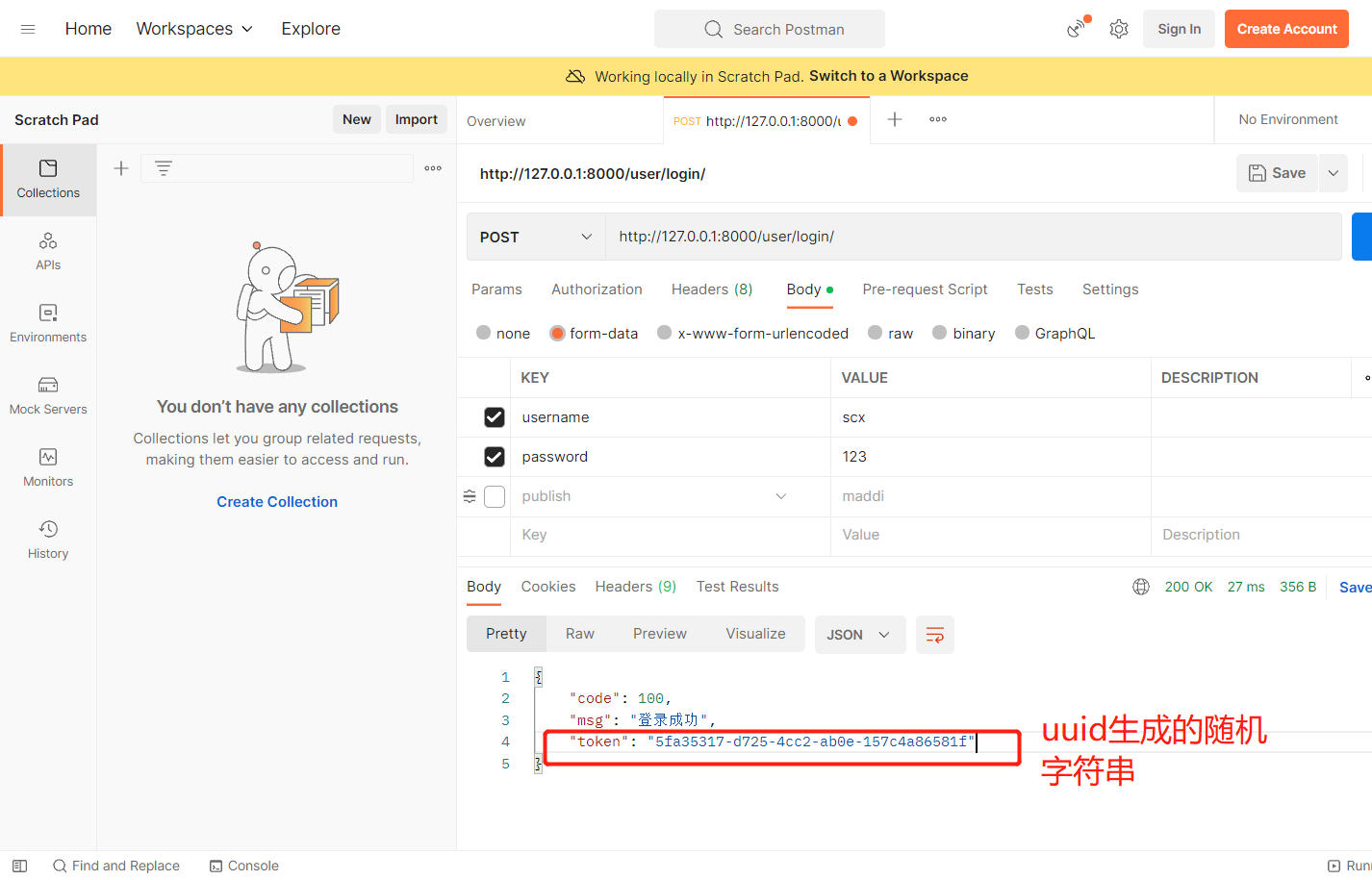Open the Test Results tab
This screenshot has height=880, width=1372.
click(738, 587)
